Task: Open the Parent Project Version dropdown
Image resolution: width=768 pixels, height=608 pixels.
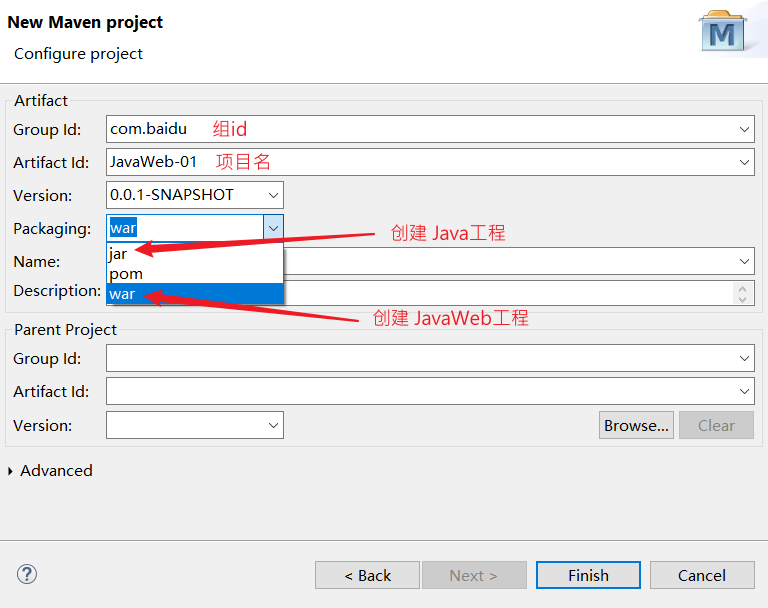Action: 273,425
